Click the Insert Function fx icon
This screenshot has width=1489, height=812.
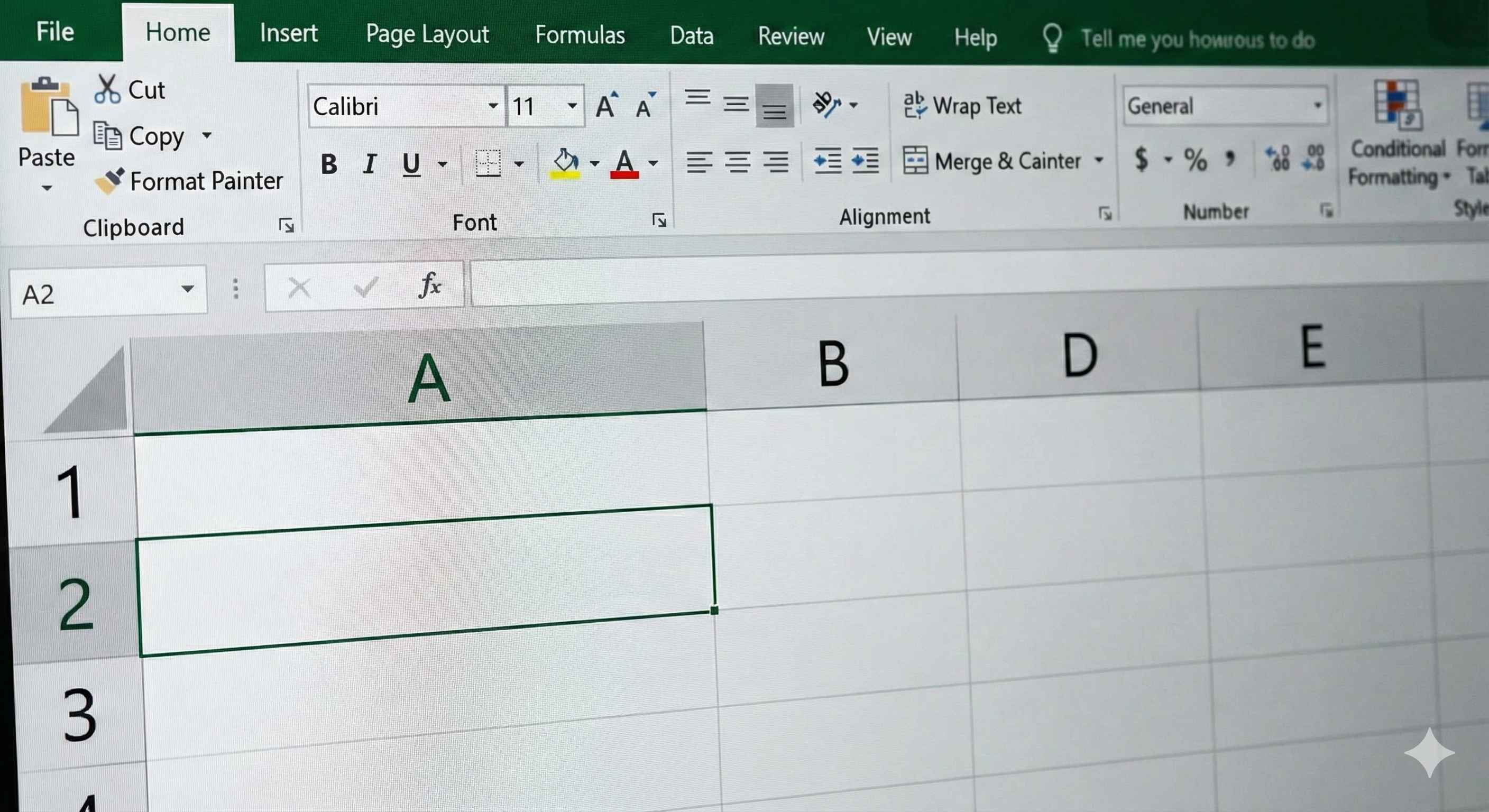pos(429,285)
